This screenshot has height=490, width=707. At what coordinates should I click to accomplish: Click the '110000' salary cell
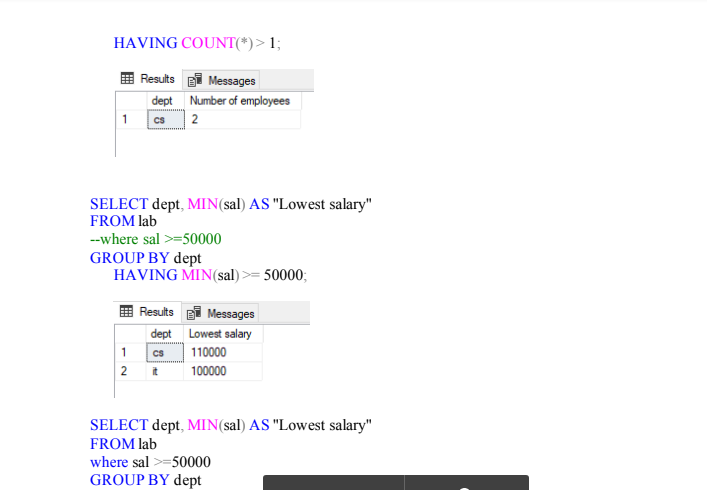coord(223,353)
